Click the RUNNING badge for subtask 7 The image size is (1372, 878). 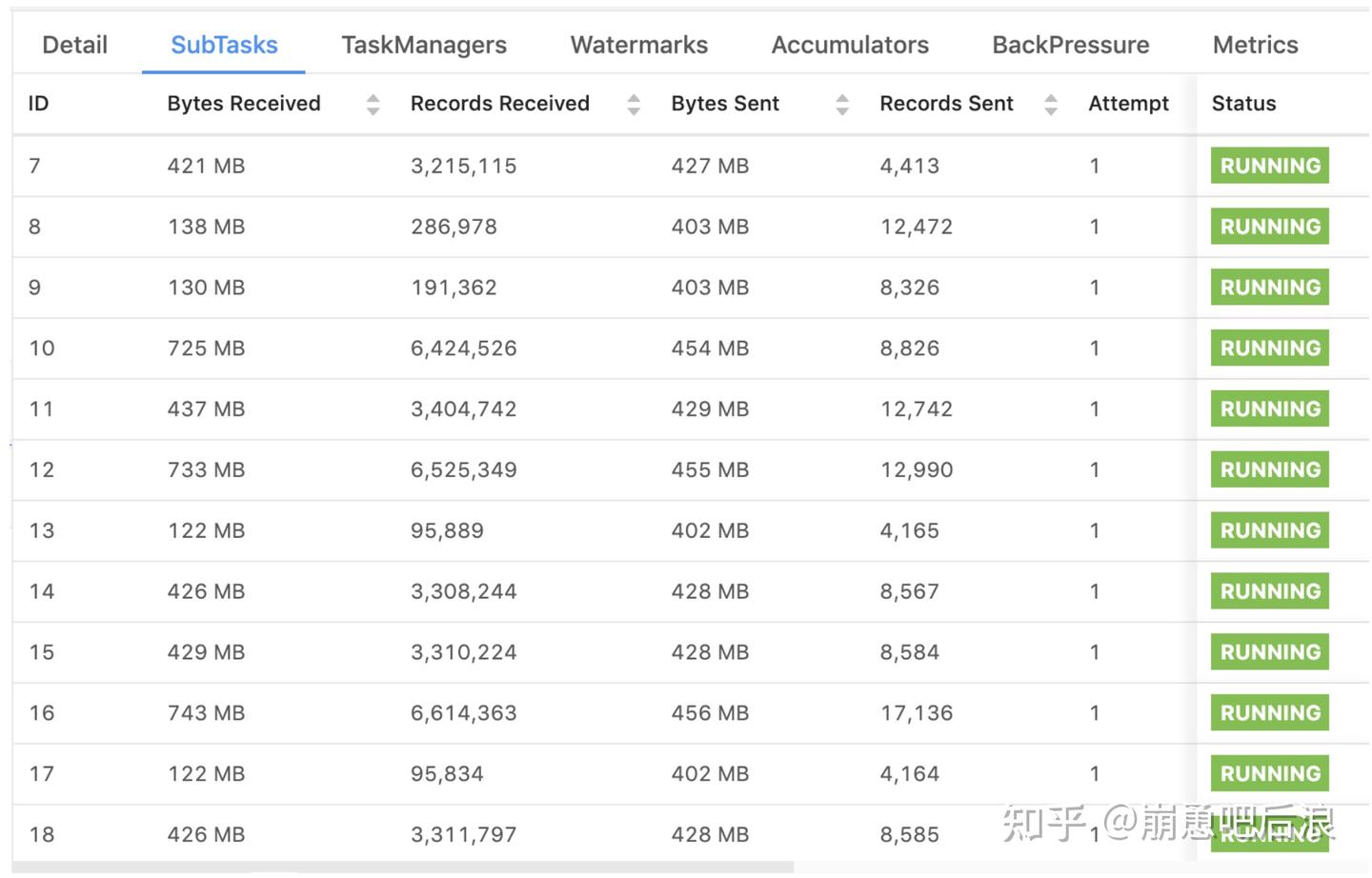click(x=1269, y=165)
